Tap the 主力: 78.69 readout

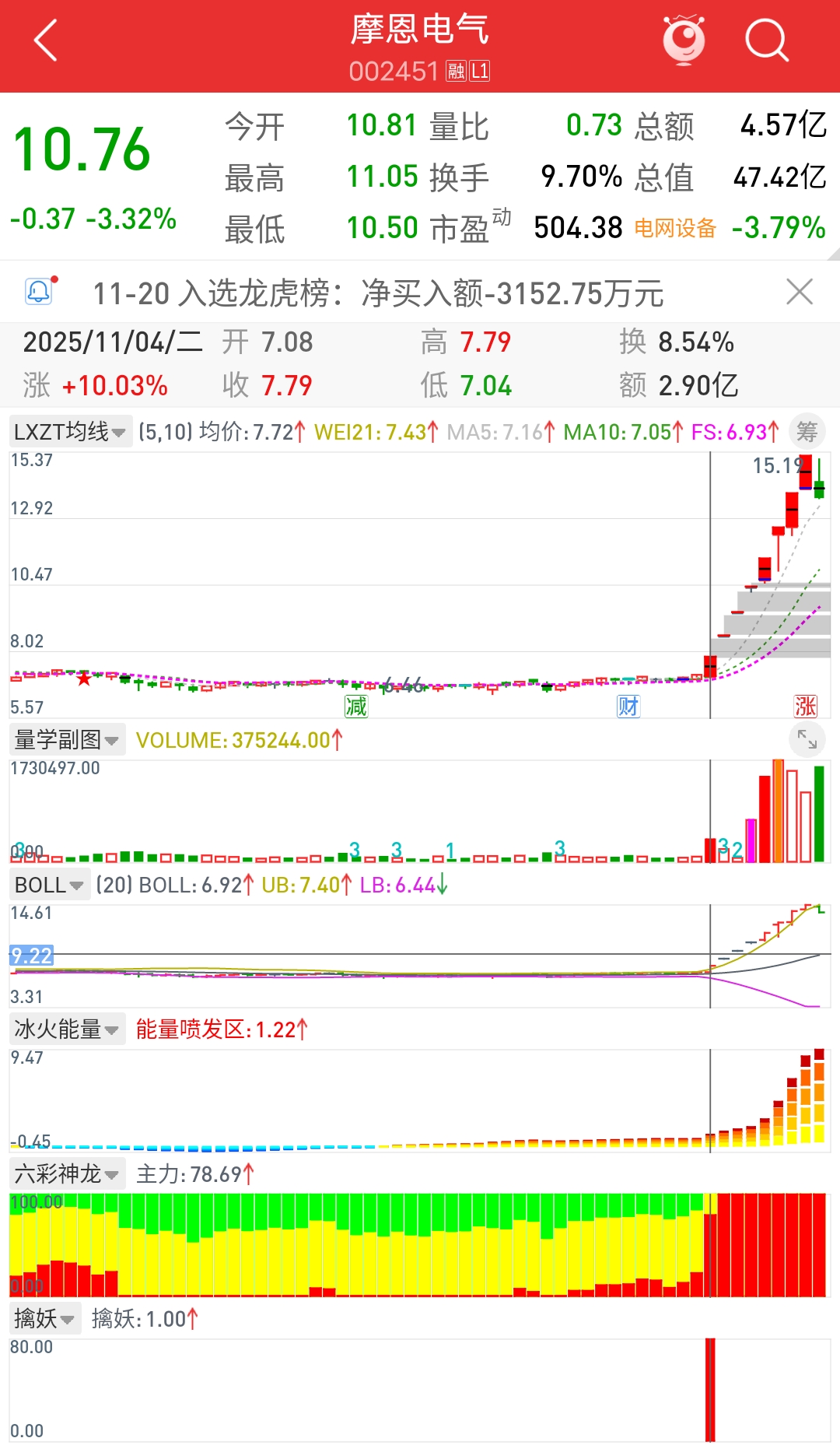(195, 1174)
